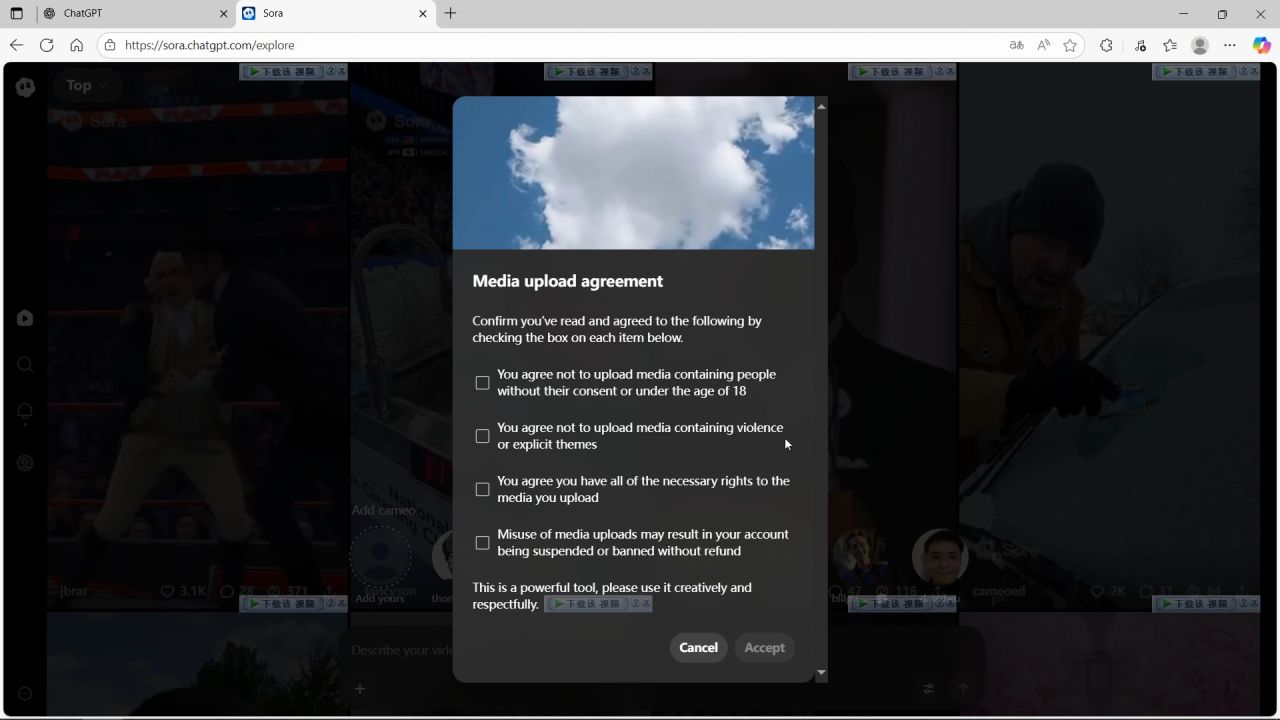Click the plus attach icon under the prompt
Viewport: 1280px width, 720px height.
point(360,688)
